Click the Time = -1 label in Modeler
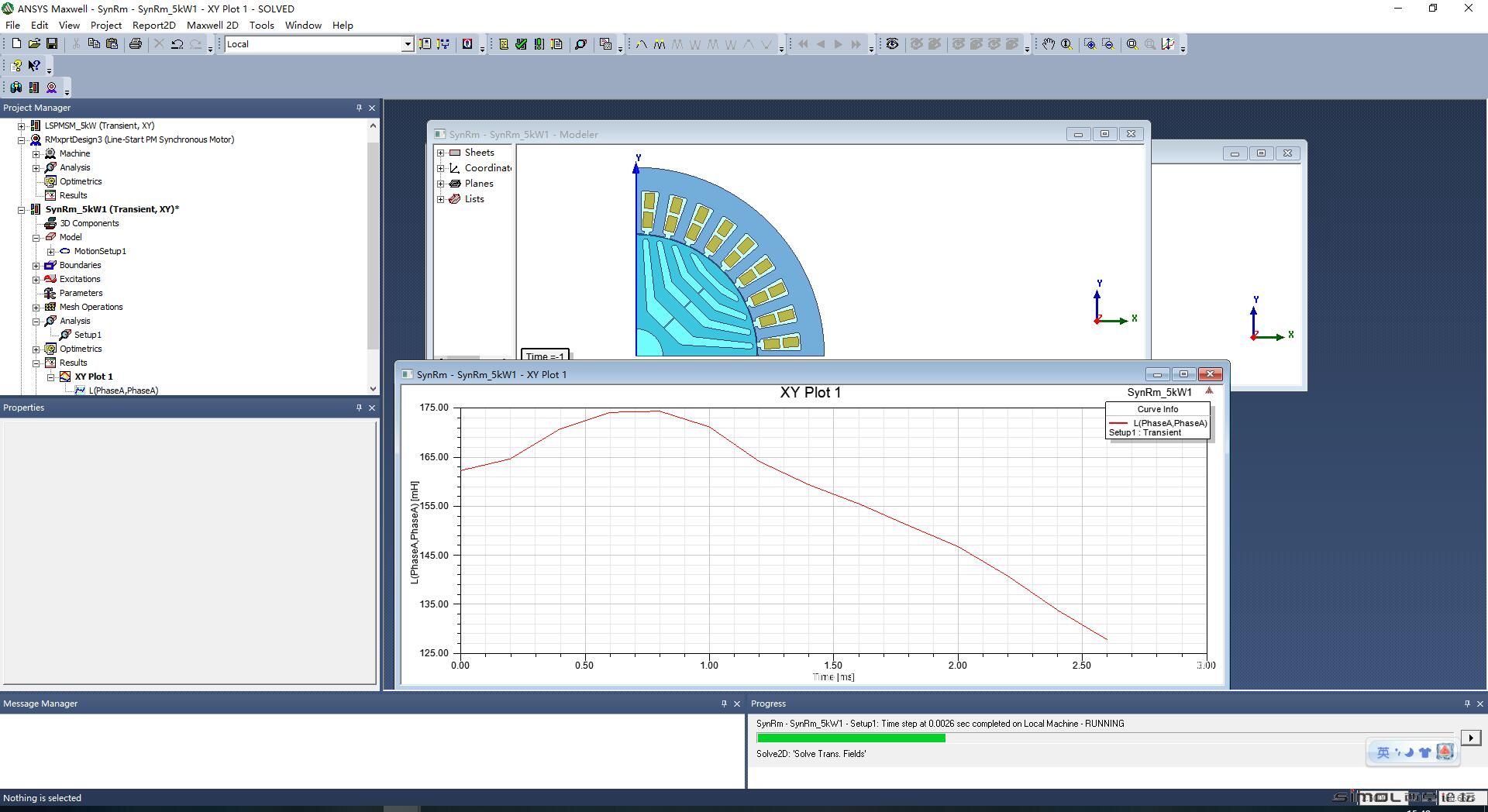Image resolution: width=1488 pixels, height=812 pixels. point(545,356)
